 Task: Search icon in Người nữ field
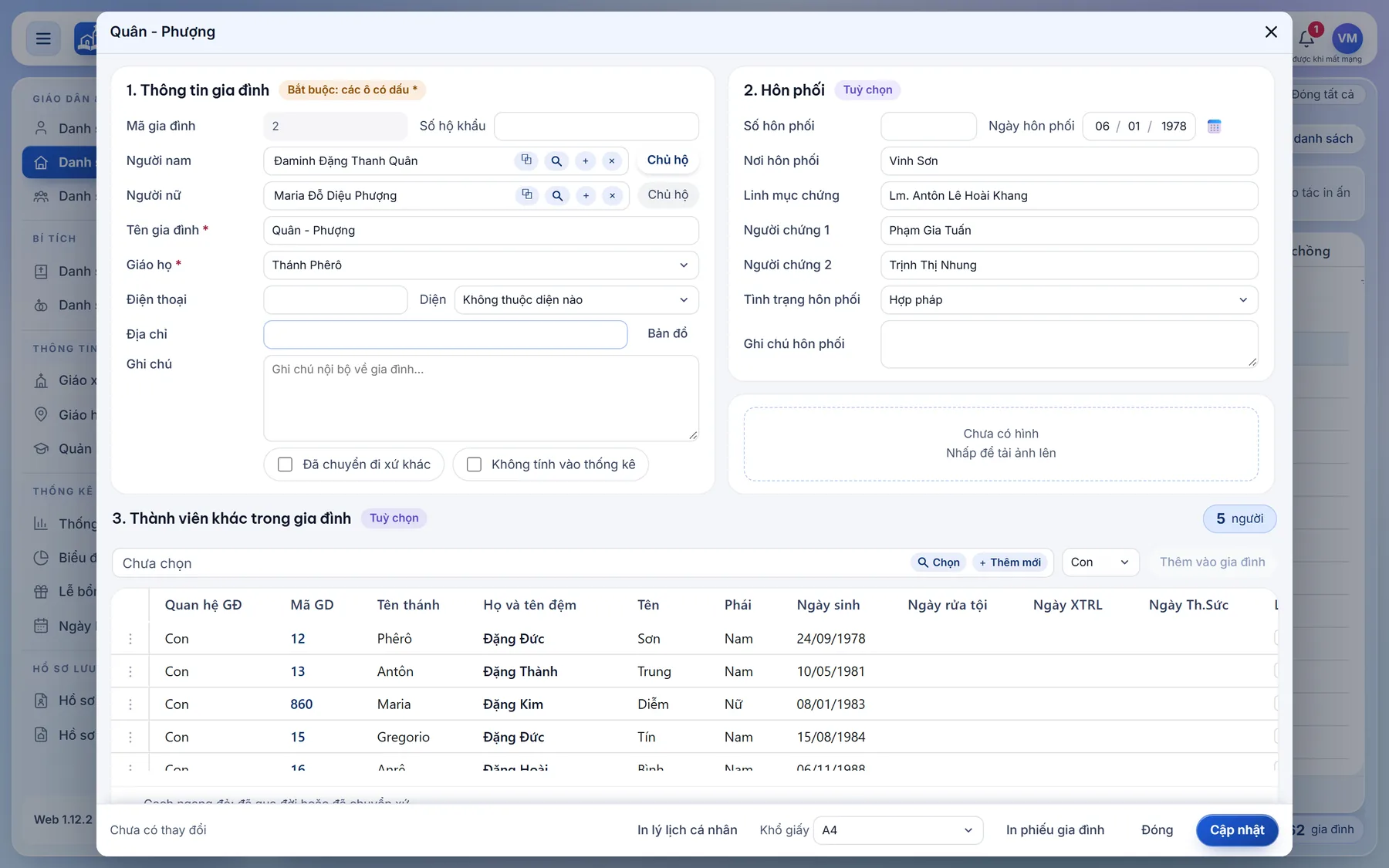click(557, 196)
